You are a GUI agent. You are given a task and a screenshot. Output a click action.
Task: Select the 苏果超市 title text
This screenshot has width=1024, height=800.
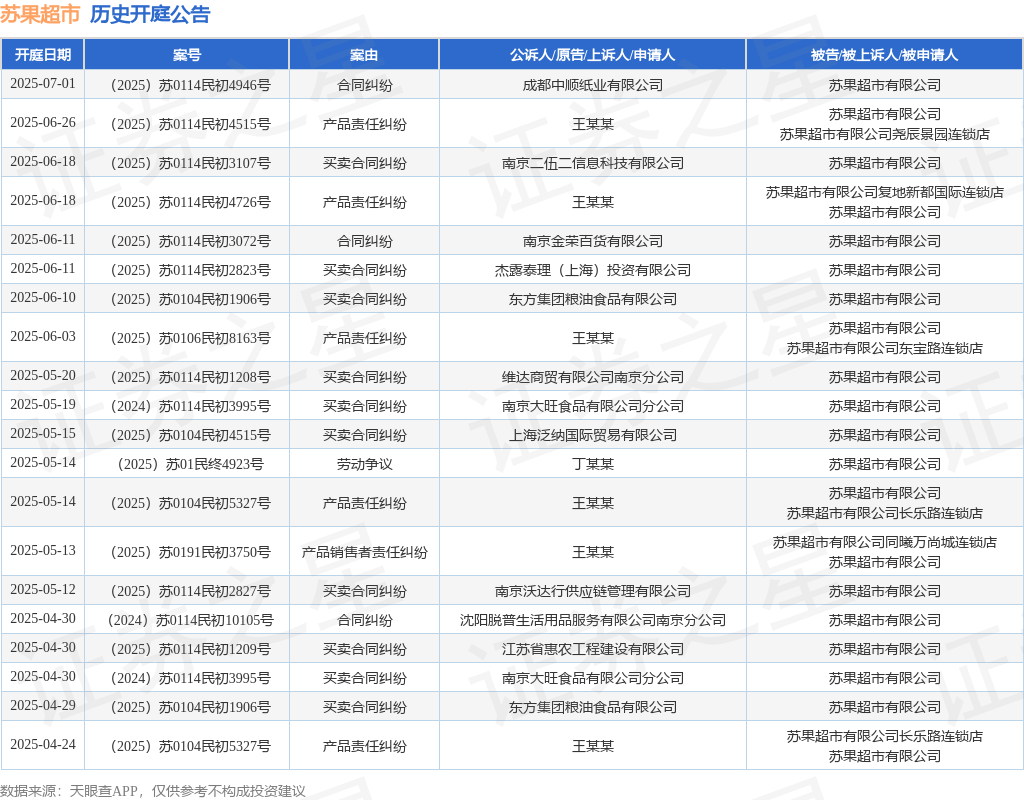point(40,14)
